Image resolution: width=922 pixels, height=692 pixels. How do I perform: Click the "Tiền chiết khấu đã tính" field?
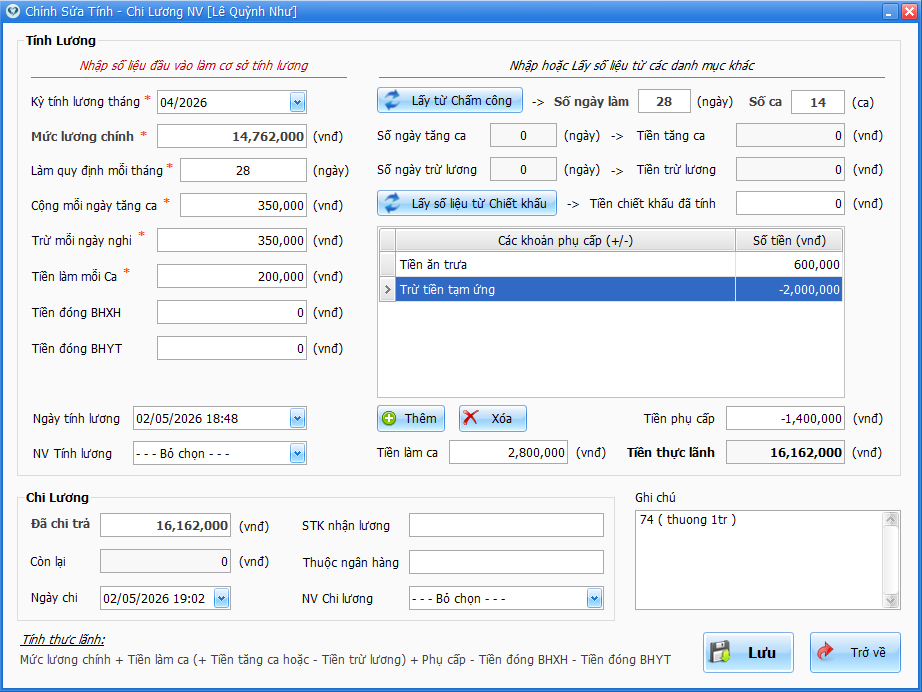coord(790,204)
